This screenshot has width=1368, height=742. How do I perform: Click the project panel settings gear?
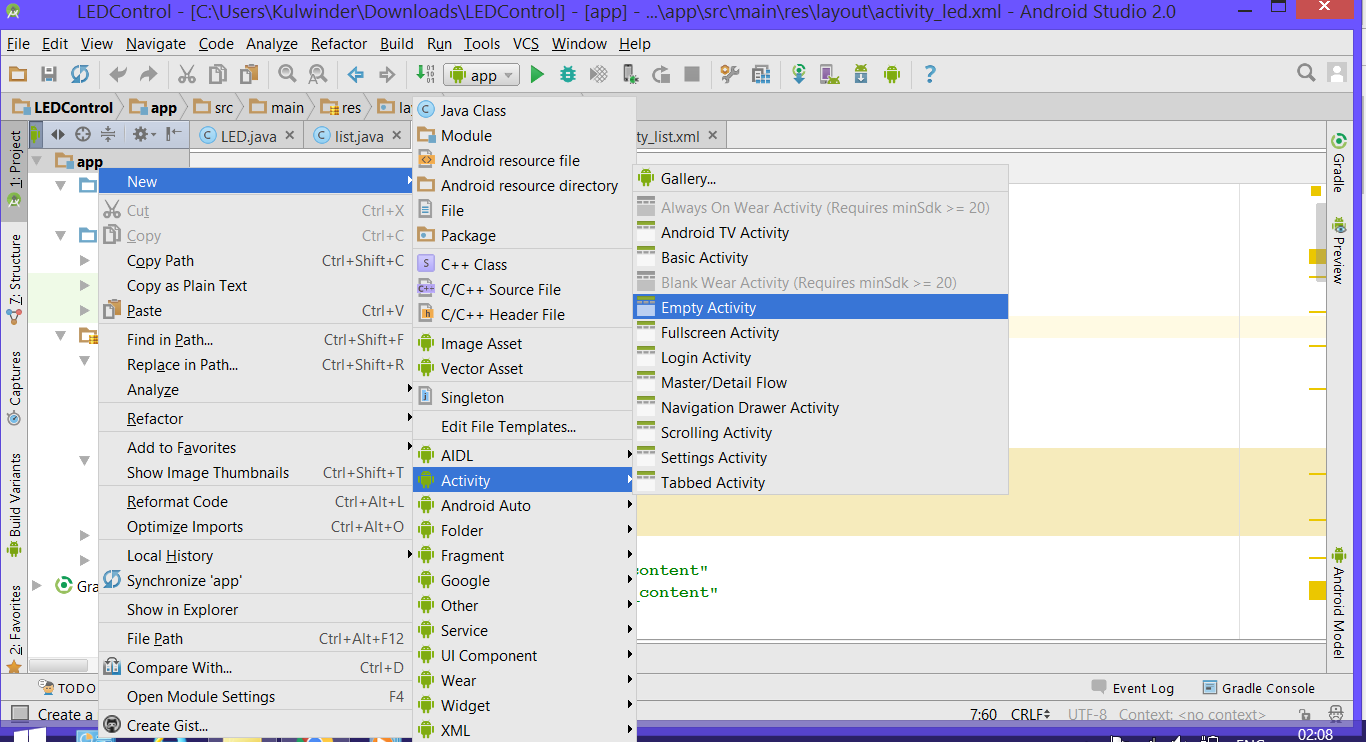[x=141, y=134]
